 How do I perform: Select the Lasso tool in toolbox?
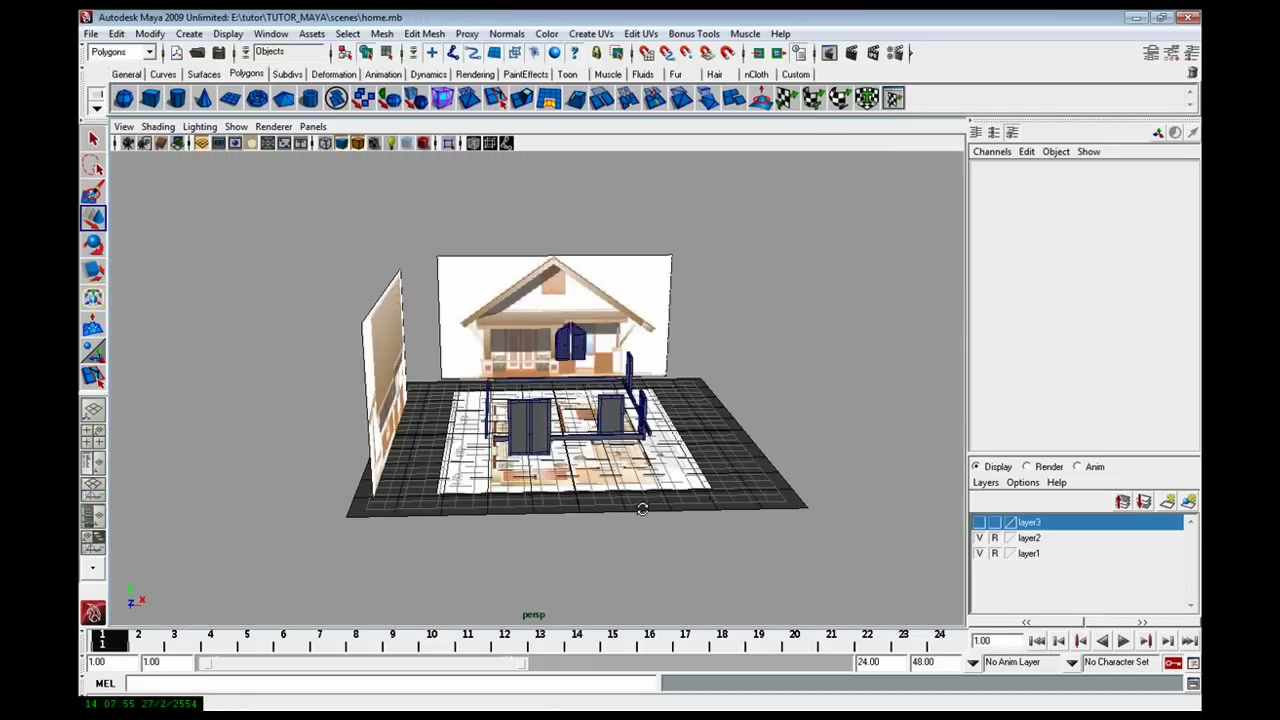click(x=93, y=166)
